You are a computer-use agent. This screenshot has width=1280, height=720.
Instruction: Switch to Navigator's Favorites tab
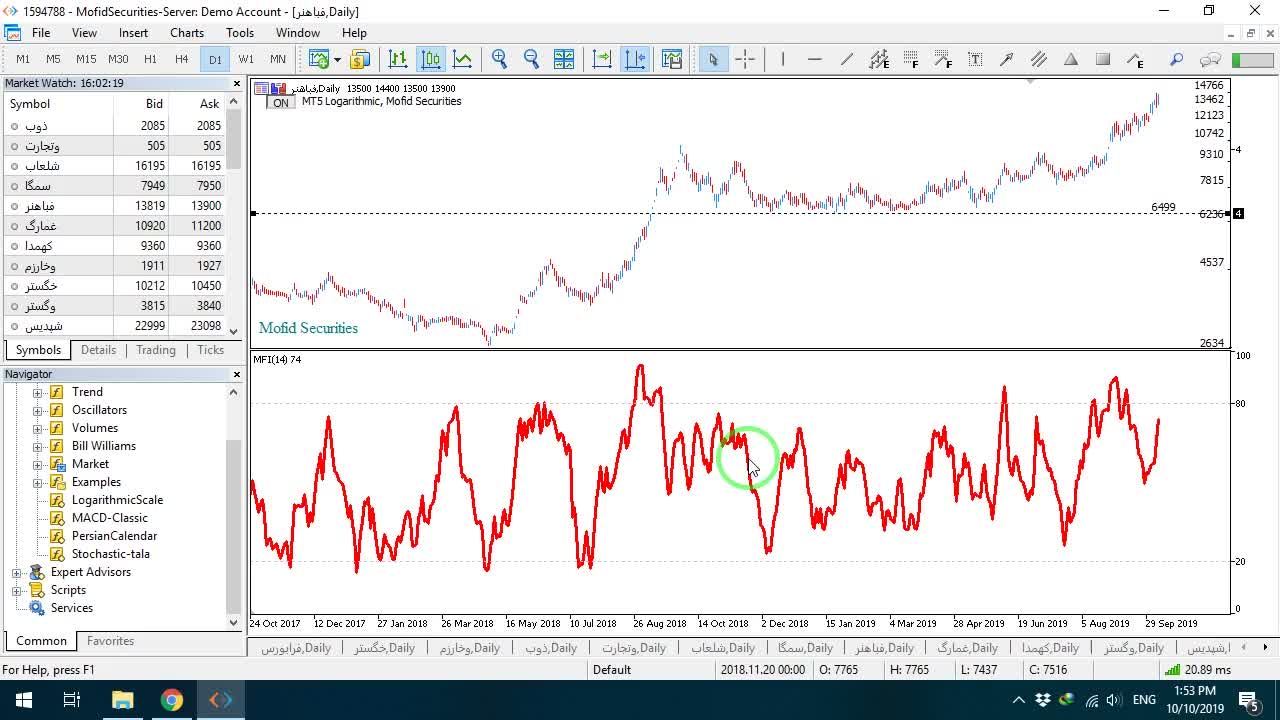coord(110,641)
